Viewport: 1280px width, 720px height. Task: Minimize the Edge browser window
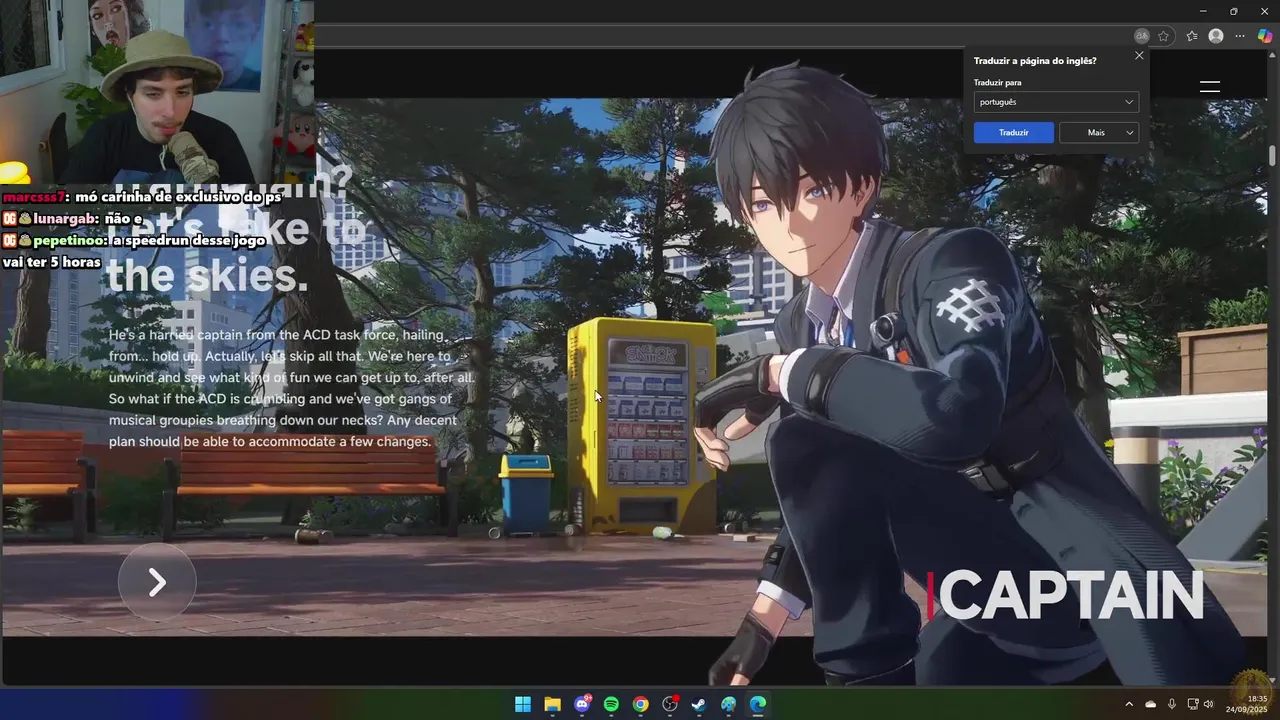(x=1202, y=11)
